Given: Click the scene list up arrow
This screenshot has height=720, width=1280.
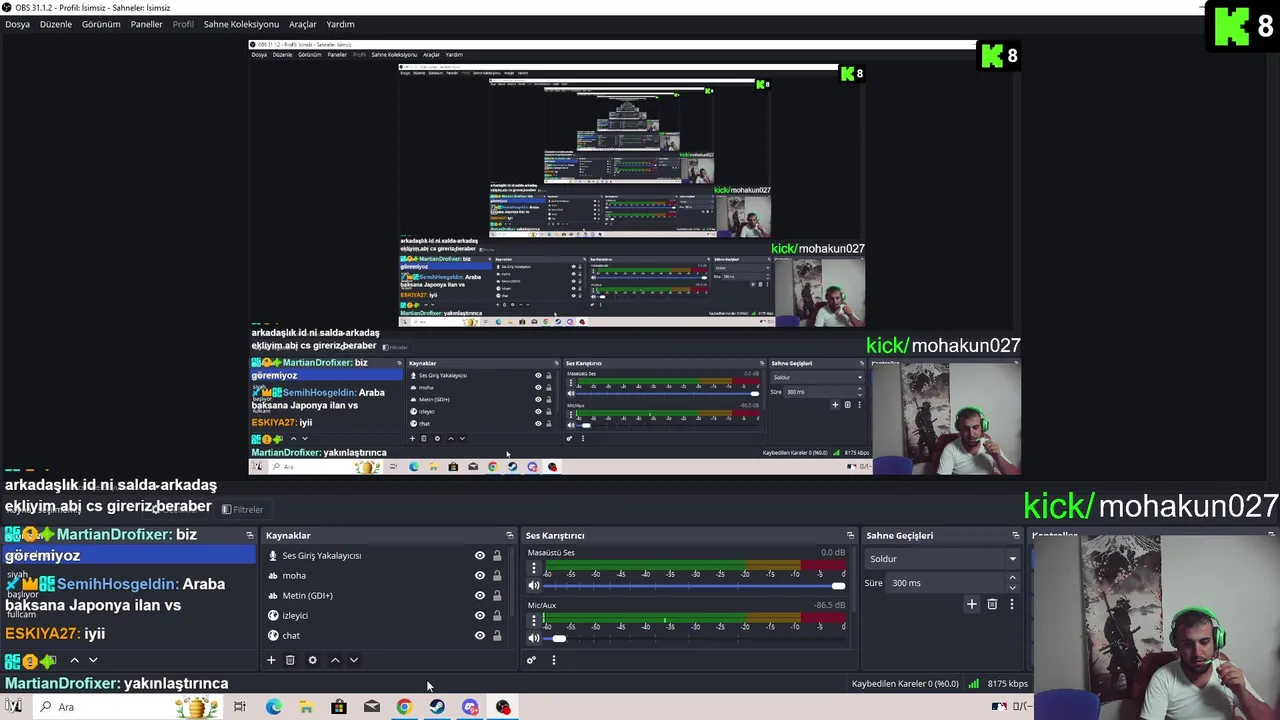Looking at the screenshot, I should pyautogui.click(x=74, y=660).
